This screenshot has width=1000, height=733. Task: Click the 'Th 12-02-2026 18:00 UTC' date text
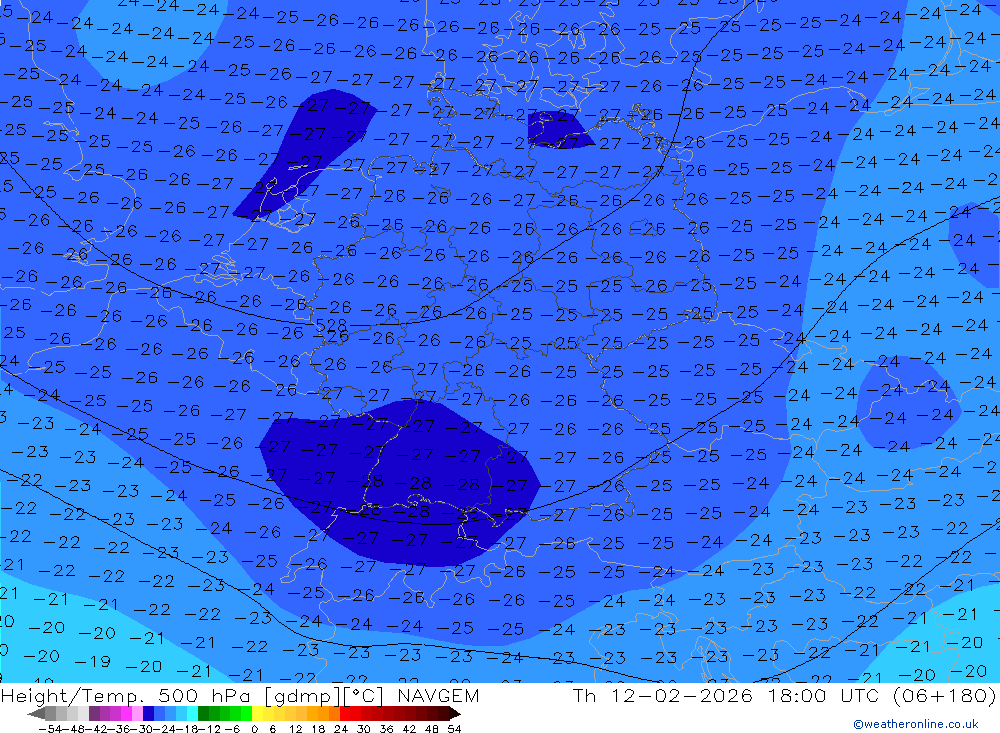[x=725, y=695]
